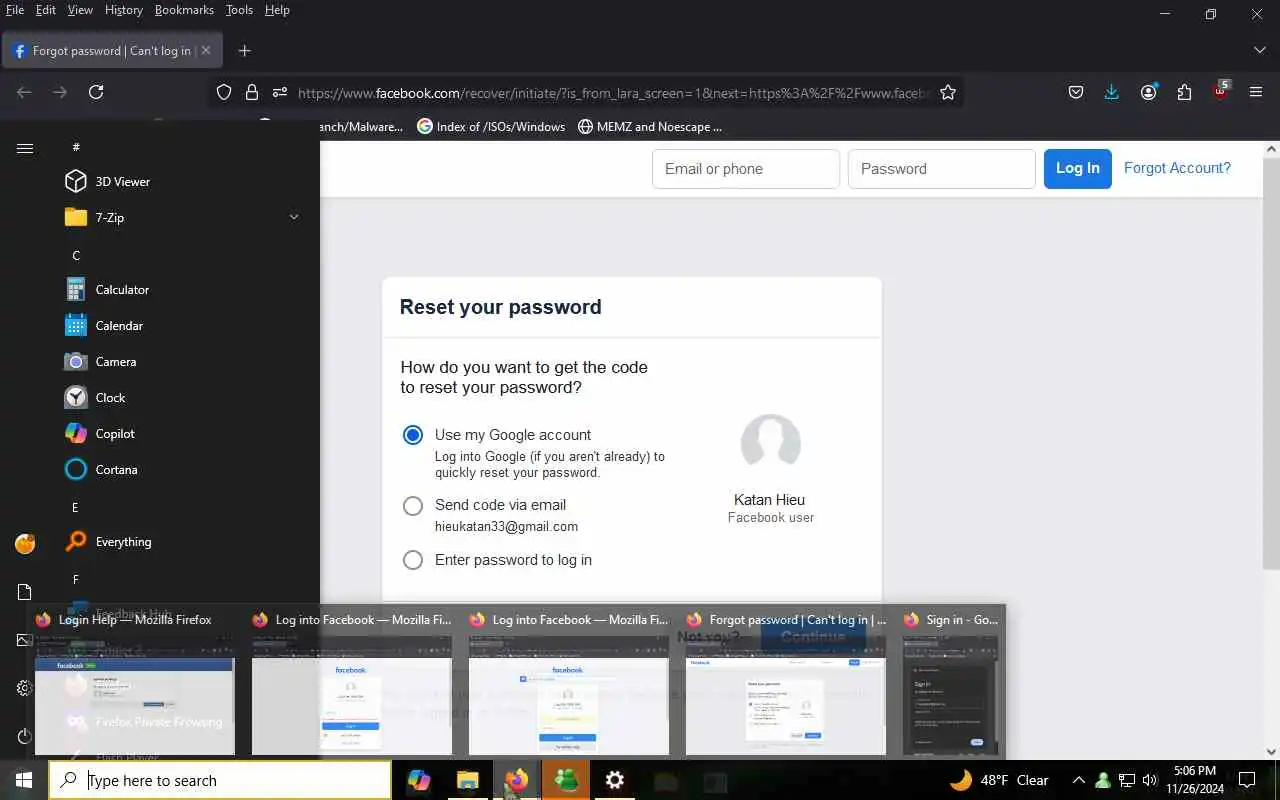Open the Everything search app
The height and width of the screenshot is (800, 1280).
click(107, 541)
